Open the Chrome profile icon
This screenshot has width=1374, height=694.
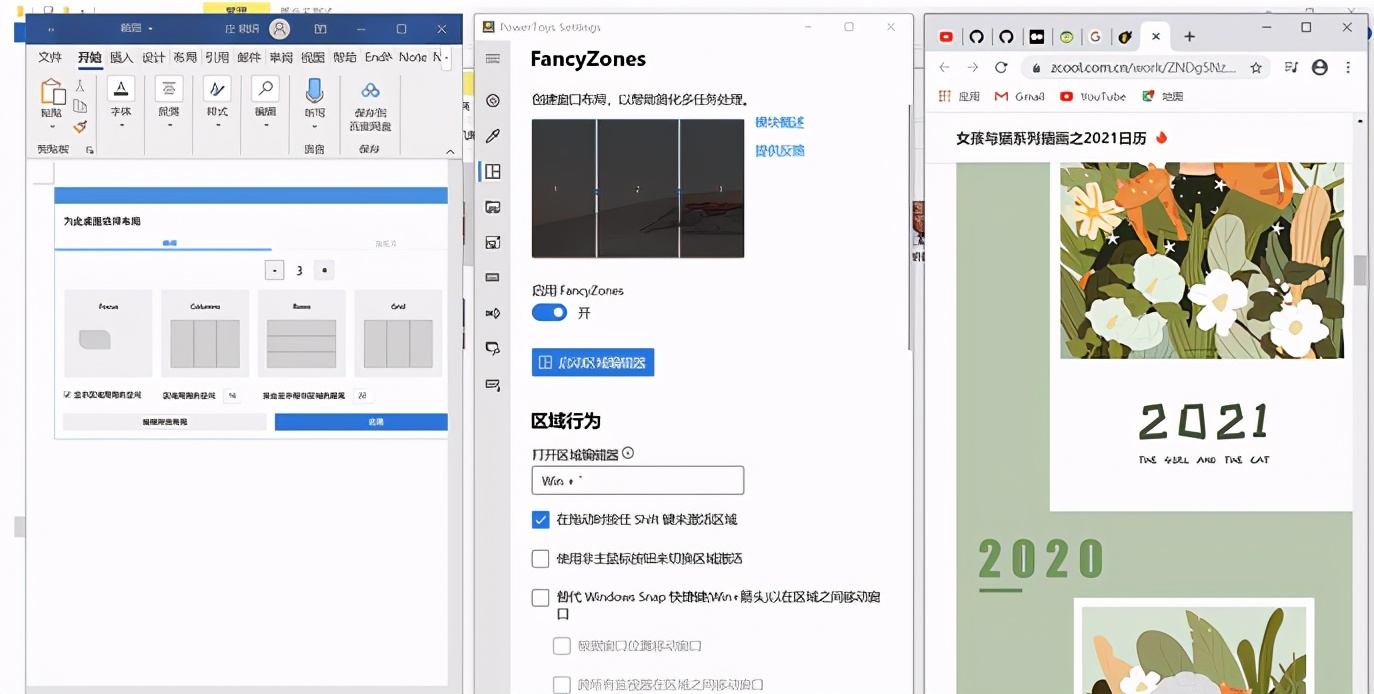(x=1320, y=67)
